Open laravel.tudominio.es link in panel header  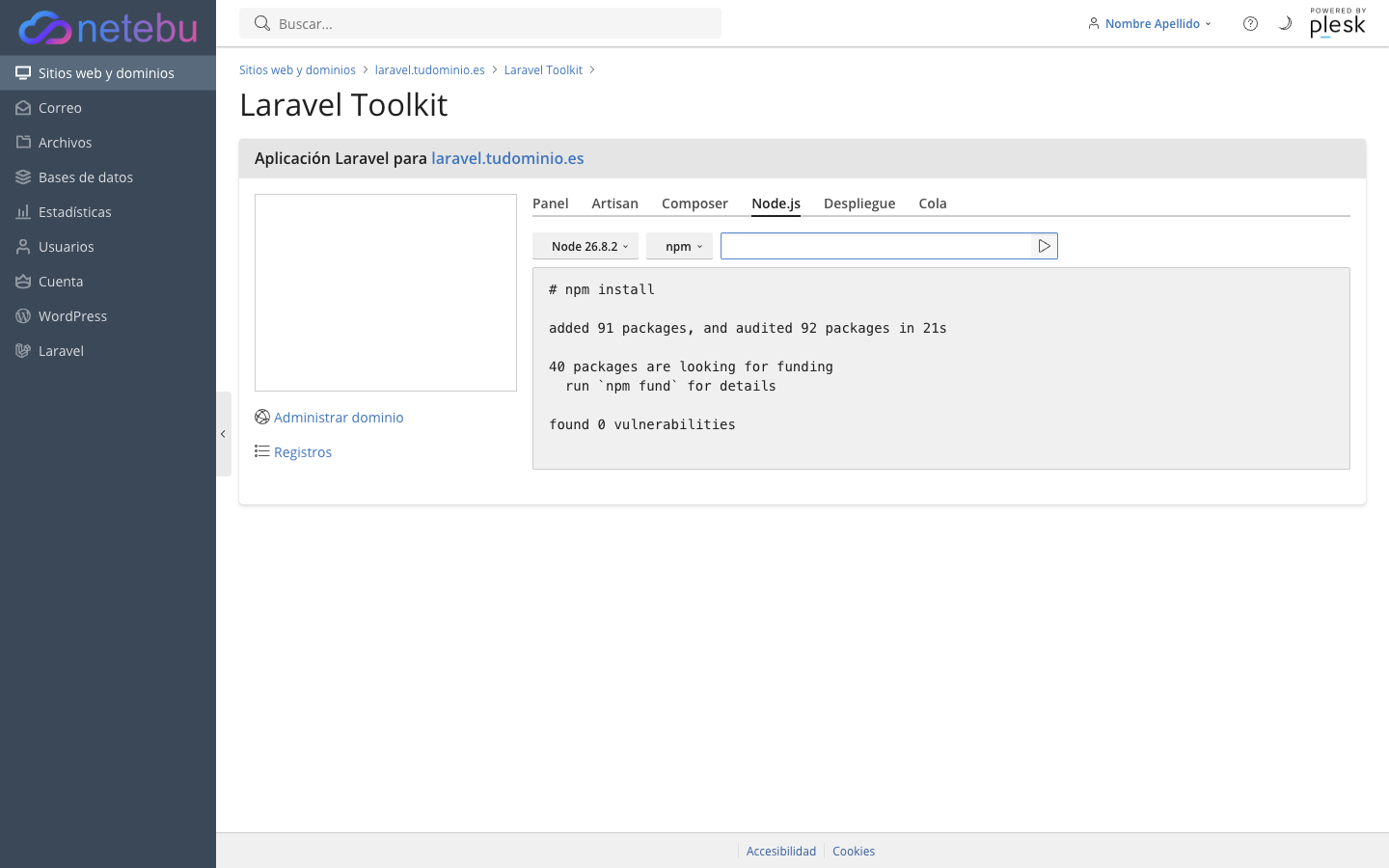point(507,158)
